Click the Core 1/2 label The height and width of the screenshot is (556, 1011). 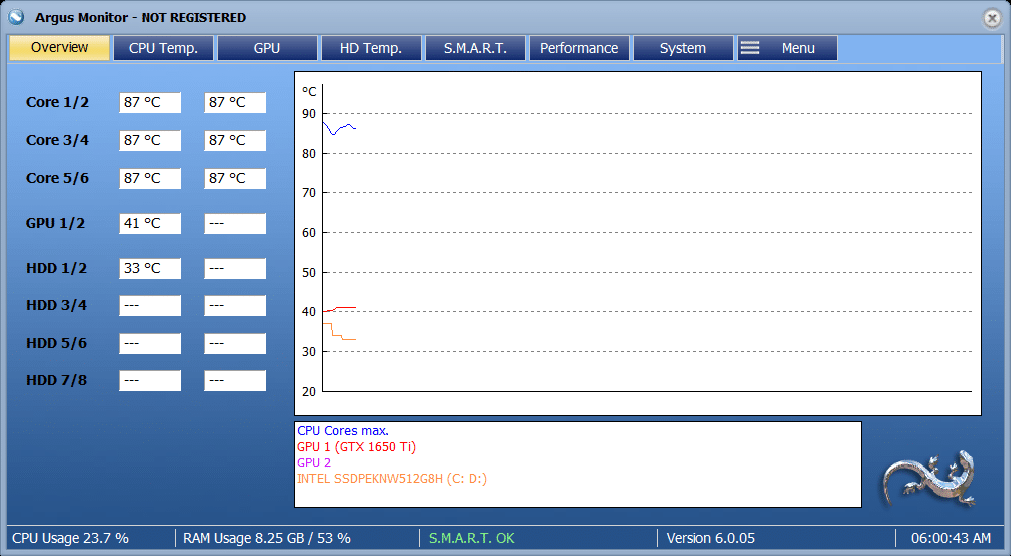[x=57, y=102]
